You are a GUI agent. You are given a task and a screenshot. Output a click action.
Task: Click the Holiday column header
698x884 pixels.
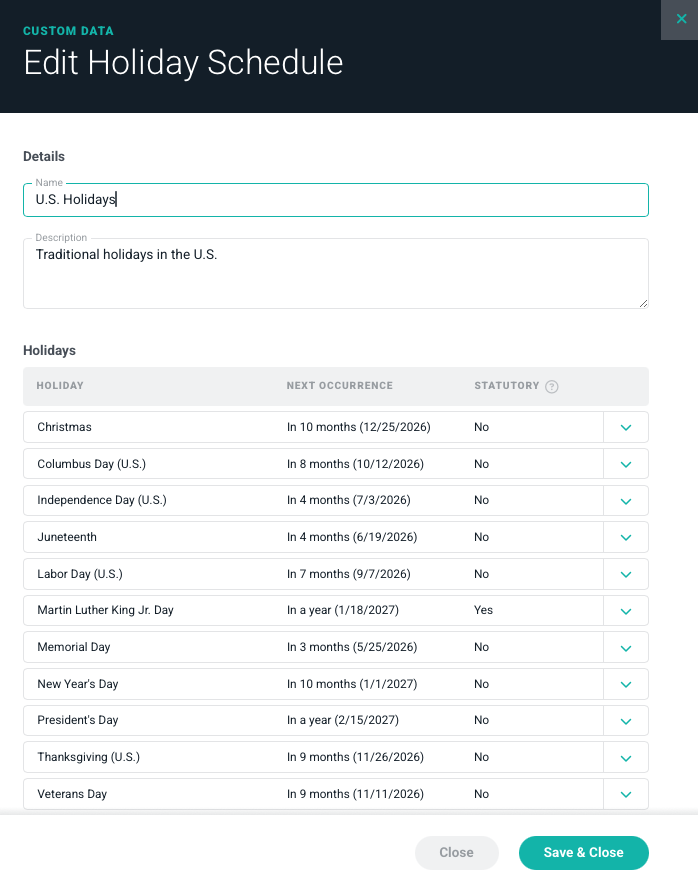(60, 386)
